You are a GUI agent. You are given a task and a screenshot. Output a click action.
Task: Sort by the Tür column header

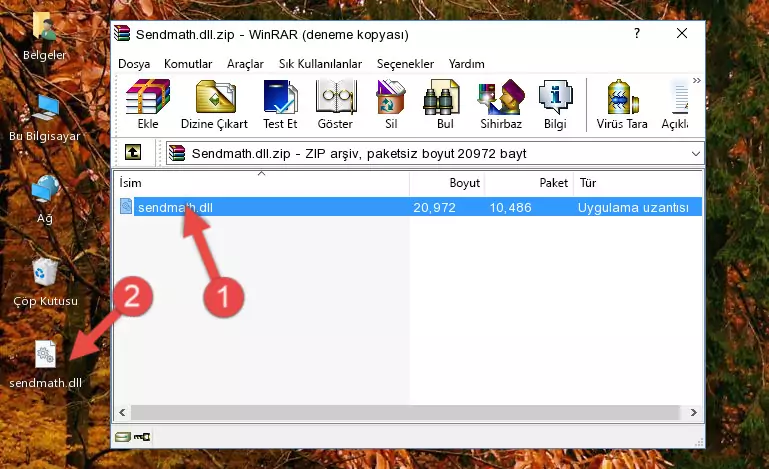coord(638,182)
